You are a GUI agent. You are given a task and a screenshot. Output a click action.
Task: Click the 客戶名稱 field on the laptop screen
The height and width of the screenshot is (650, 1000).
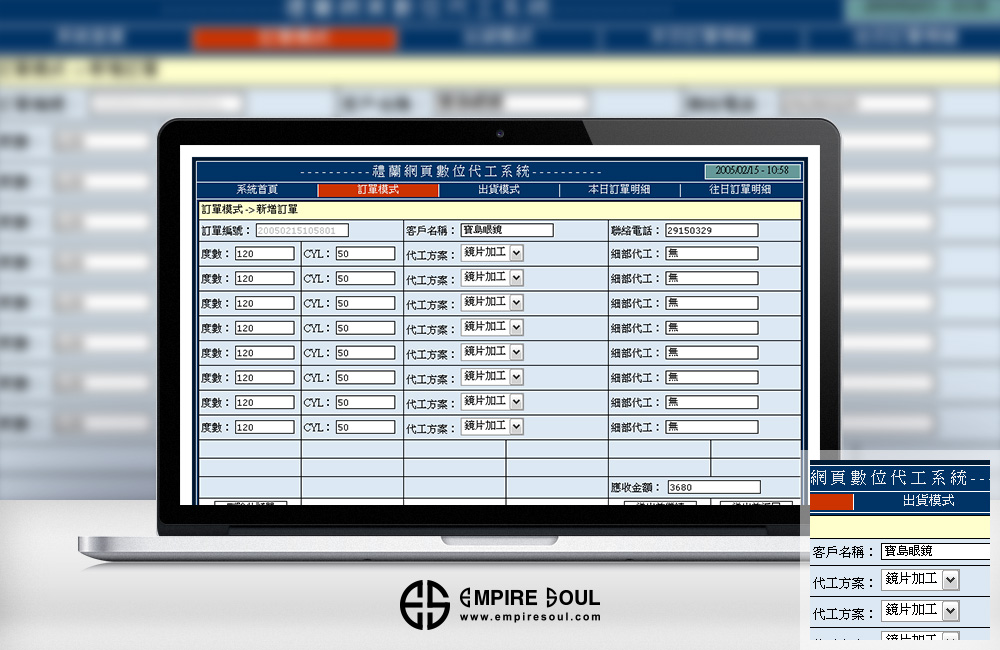pyautogui.click(x=507, y=230)
